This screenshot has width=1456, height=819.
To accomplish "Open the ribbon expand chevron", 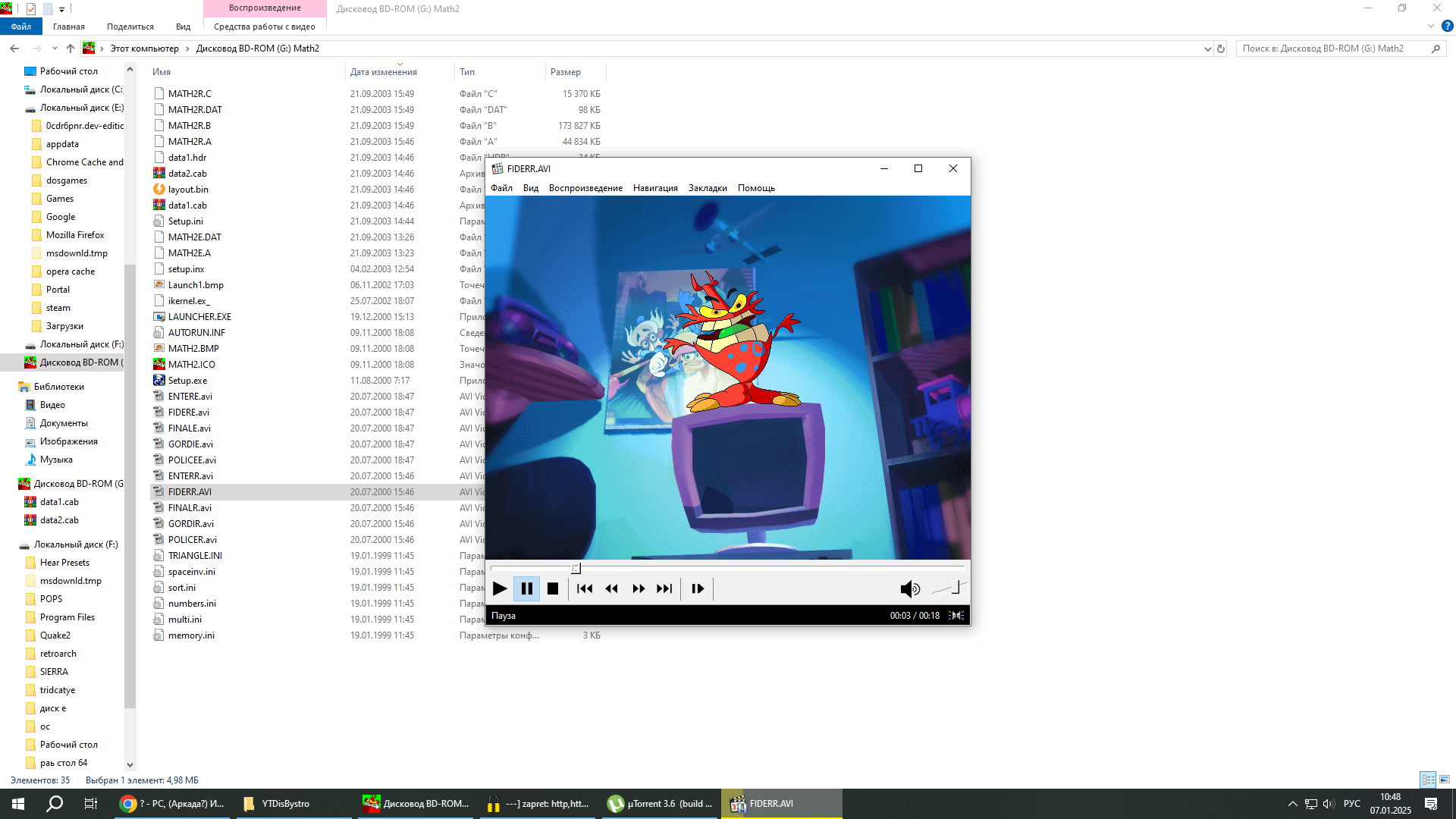I will [x=1431, y=26].
